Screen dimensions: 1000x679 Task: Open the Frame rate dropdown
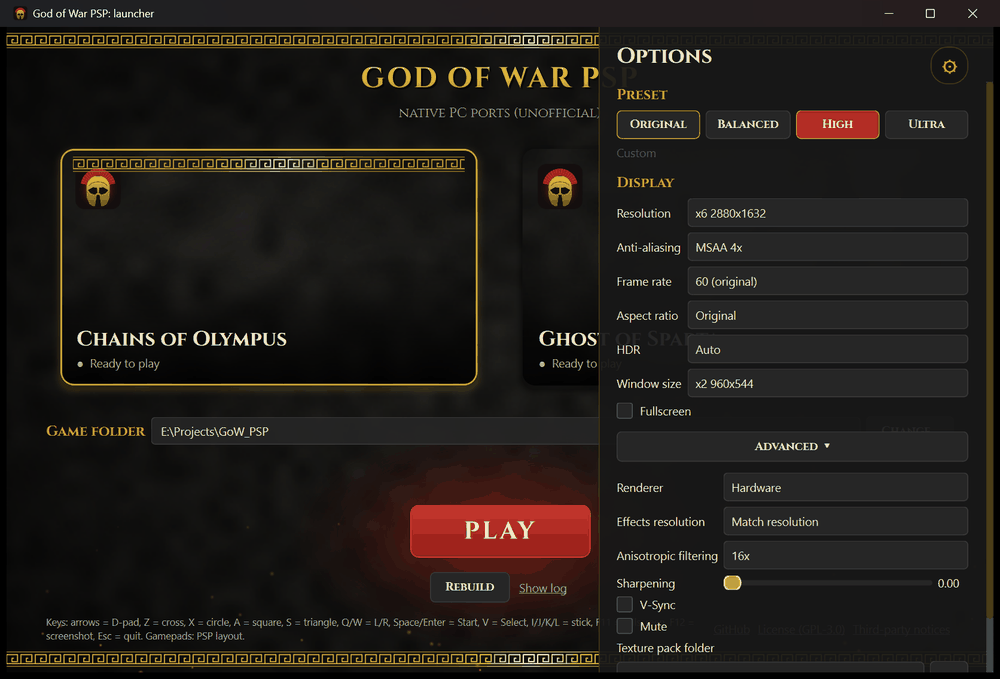click(x=827, y=281)
